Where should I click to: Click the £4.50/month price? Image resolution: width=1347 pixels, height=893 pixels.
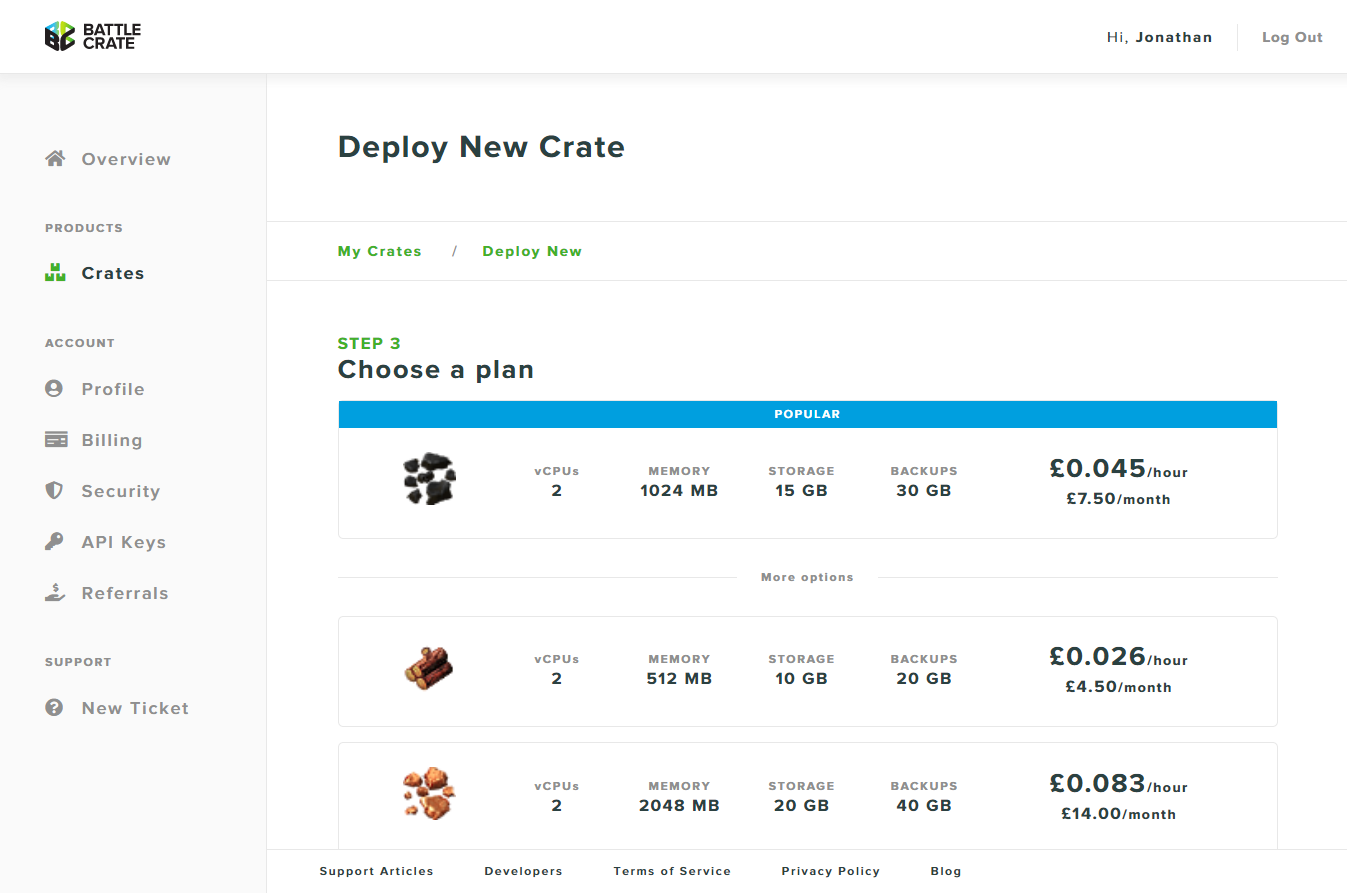1118,687
